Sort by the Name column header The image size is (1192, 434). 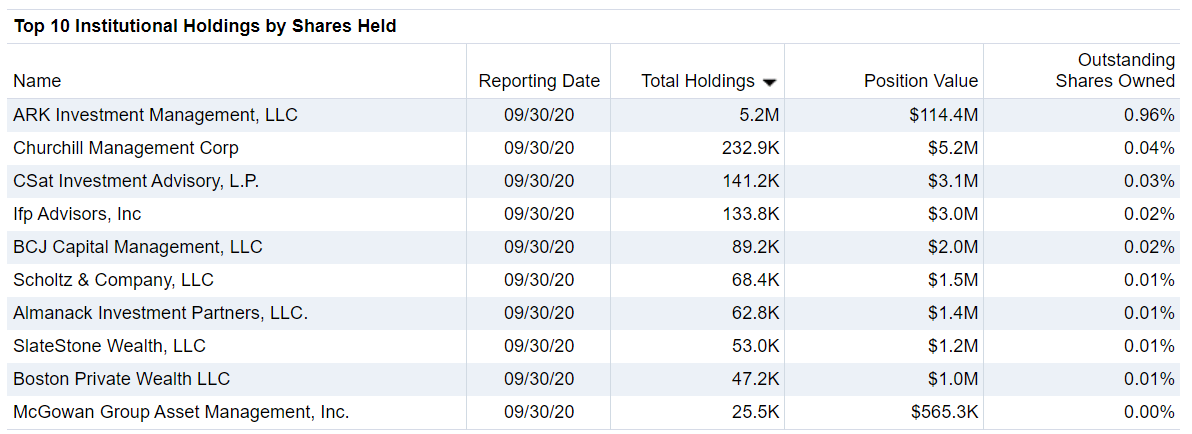pyautogui.click(x=37, y=81)
